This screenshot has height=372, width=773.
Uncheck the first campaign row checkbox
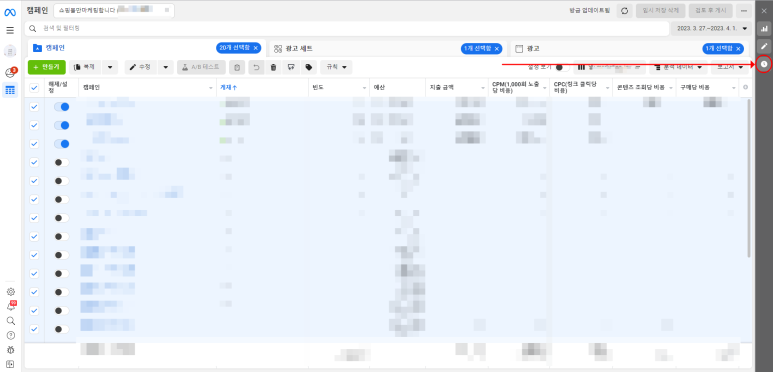point(34,107)
